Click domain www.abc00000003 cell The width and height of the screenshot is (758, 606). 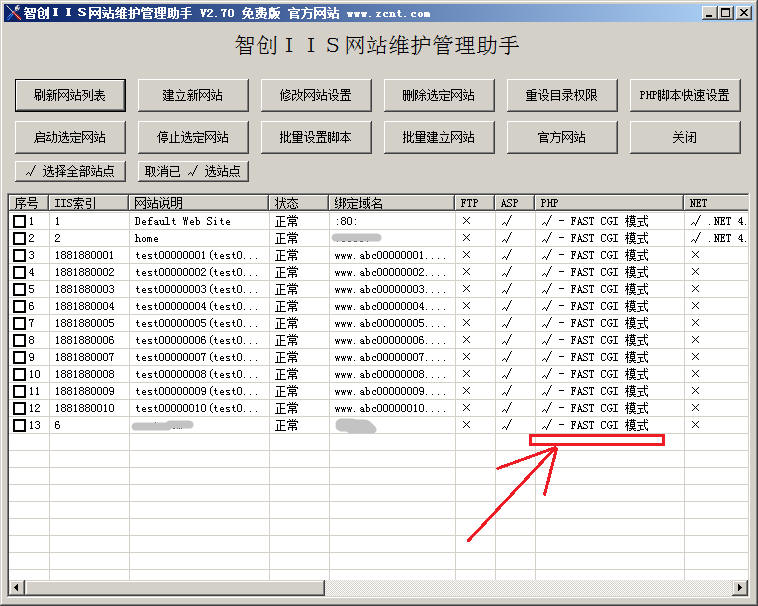pyautogui.click(x=390, y=289)
